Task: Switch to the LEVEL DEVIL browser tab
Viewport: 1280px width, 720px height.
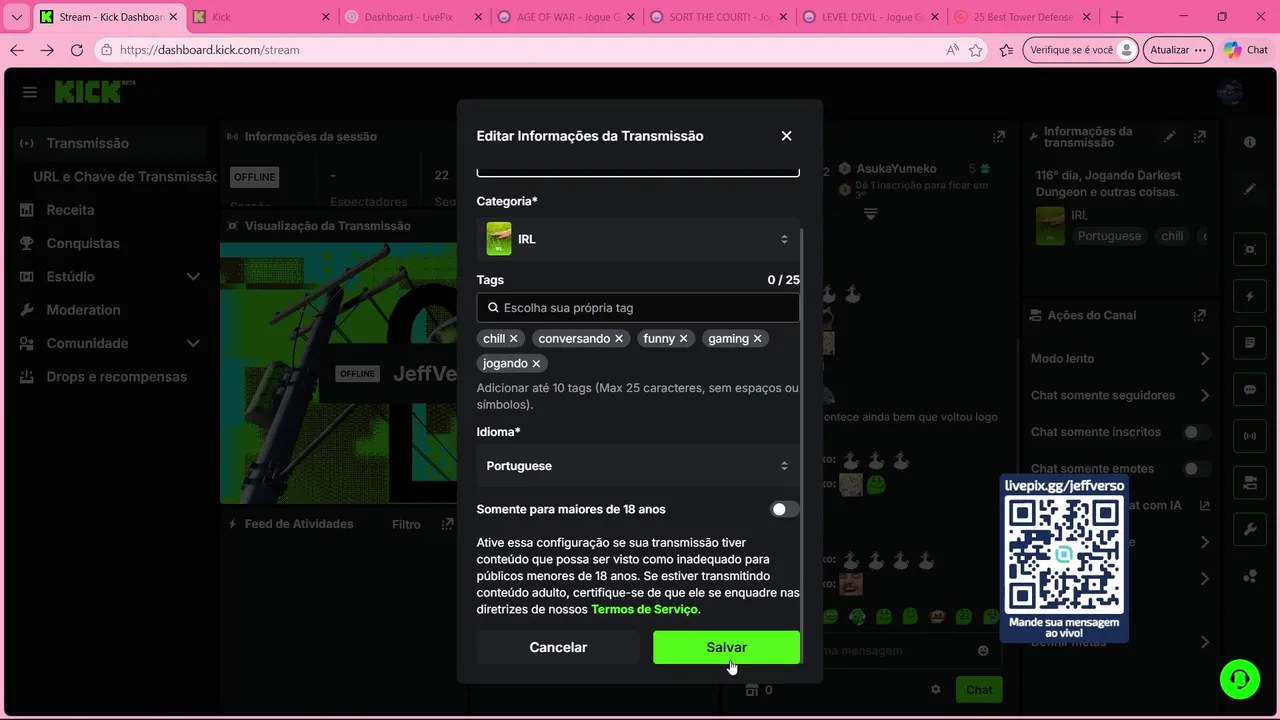Action: (x=870, y=17)
